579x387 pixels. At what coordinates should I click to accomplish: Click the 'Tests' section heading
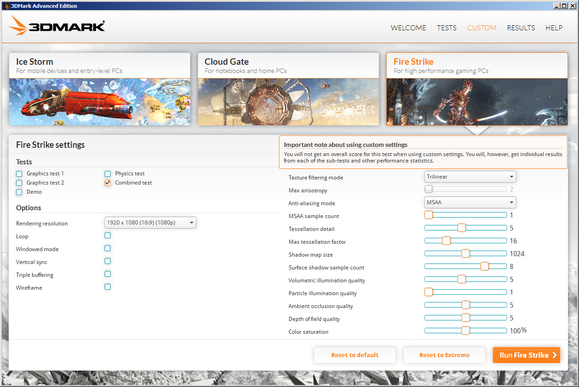click(24, 162)
